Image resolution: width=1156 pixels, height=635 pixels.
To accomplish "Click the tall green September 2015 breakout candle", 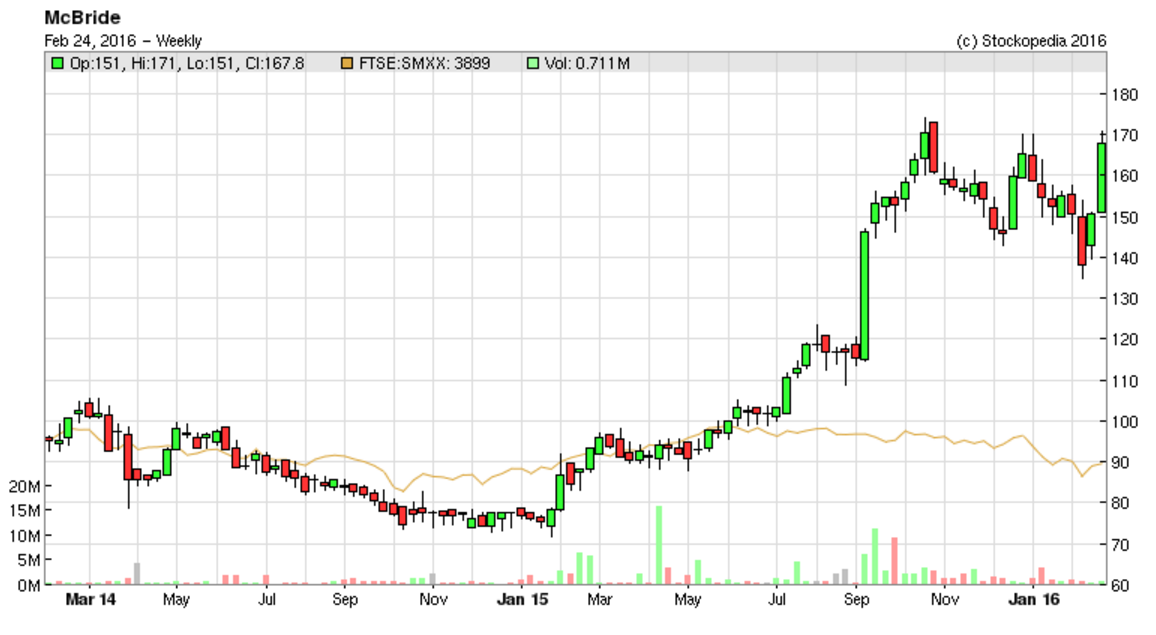I will tap(865, 295).
